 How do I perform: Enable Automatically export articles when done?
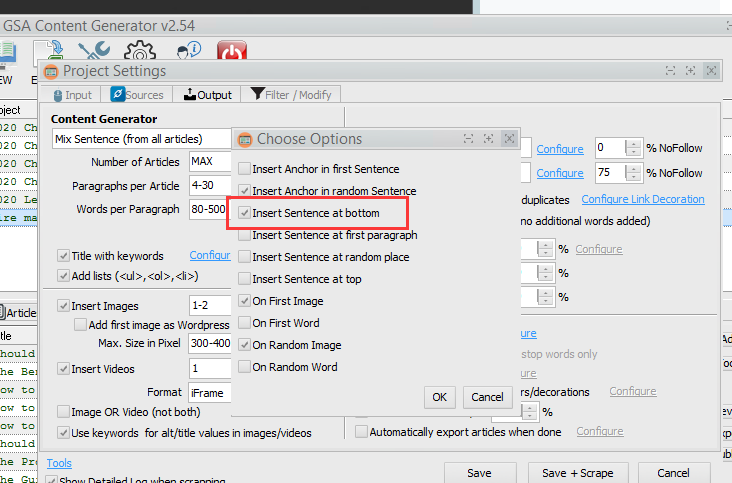pos(361,432)
